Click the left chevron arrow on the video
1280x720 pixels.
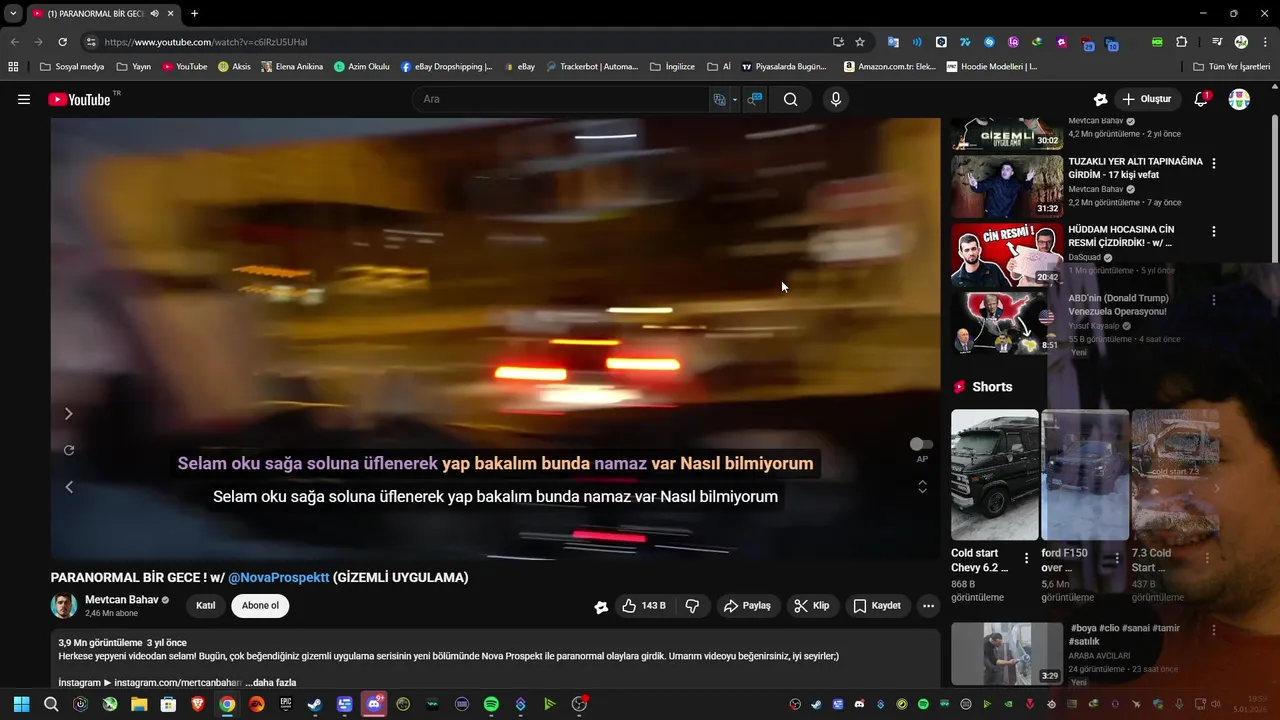[x=69, y=487]
